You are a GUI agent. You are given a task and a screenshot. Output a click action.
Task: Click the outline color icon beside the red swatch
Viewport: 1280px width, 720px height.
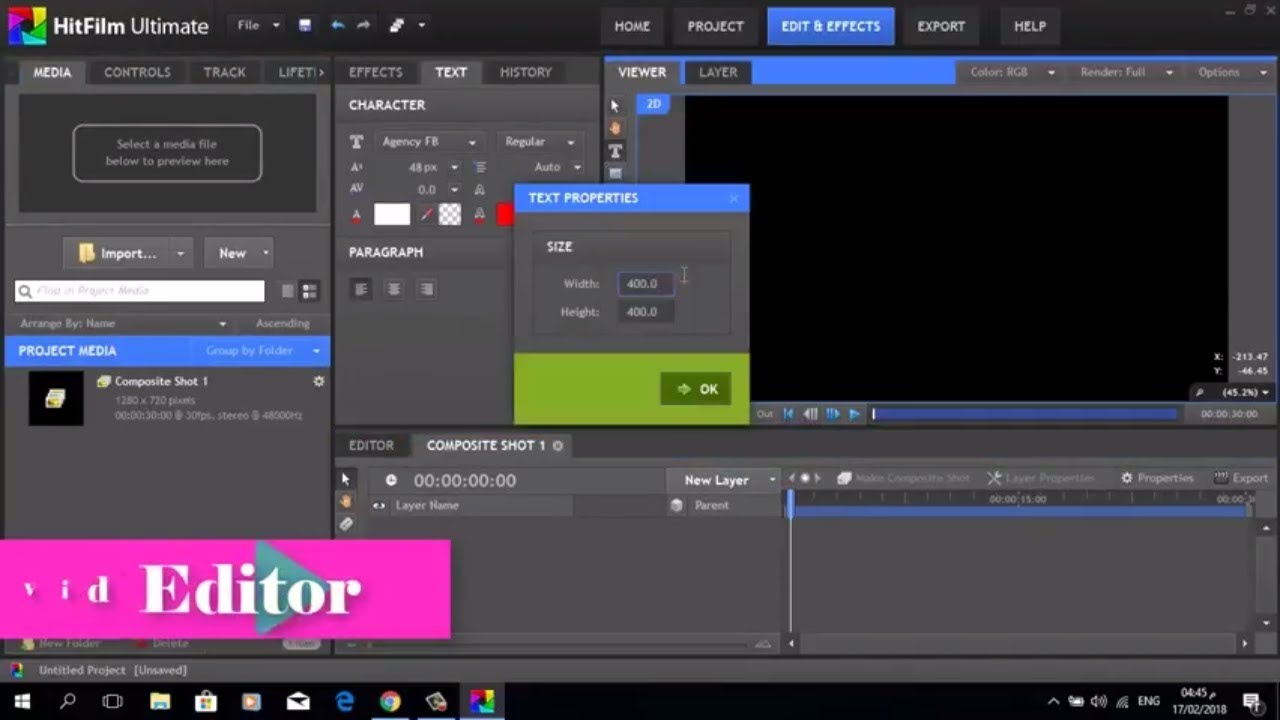(x=479, y=214)
